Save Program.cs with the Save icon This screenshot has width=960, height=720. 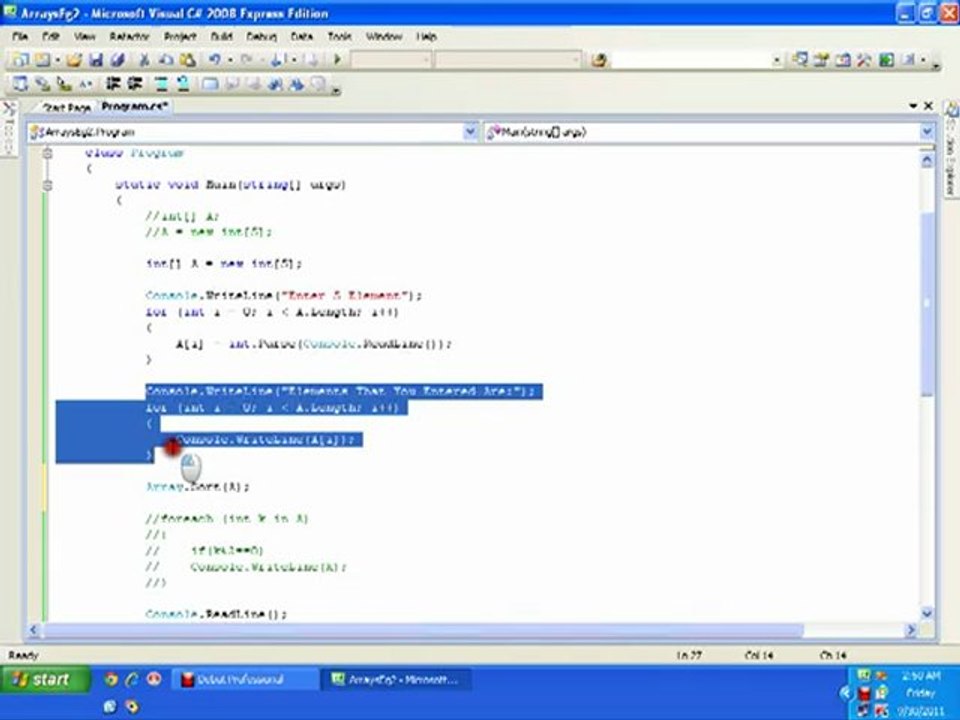(x=96, y=59)
